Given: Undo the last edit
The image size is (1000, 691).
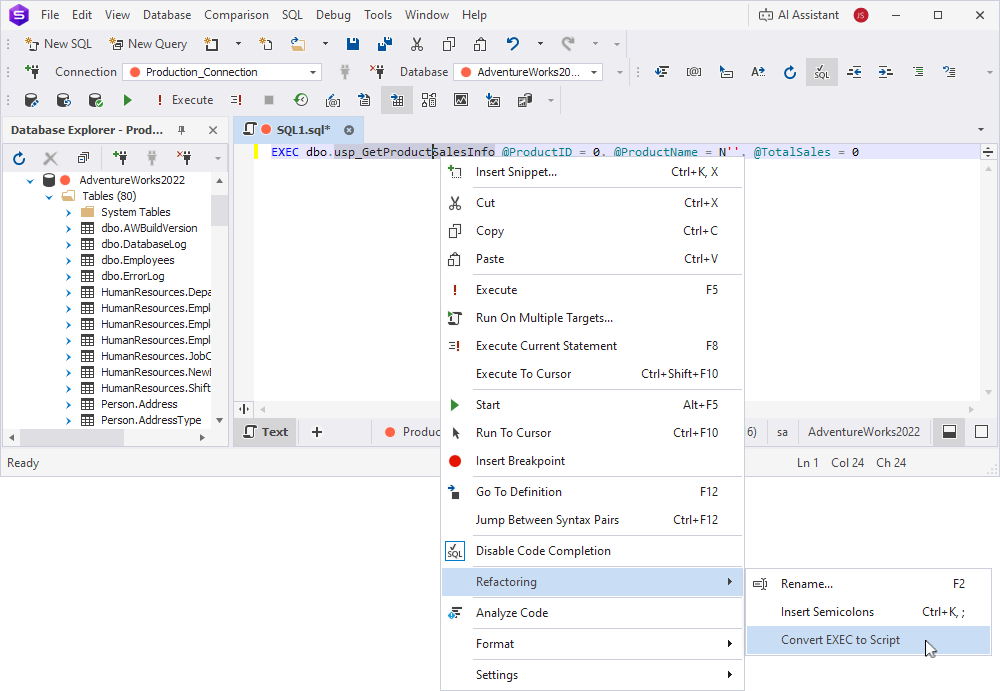Looking at the screenshot, I should 510,43.
